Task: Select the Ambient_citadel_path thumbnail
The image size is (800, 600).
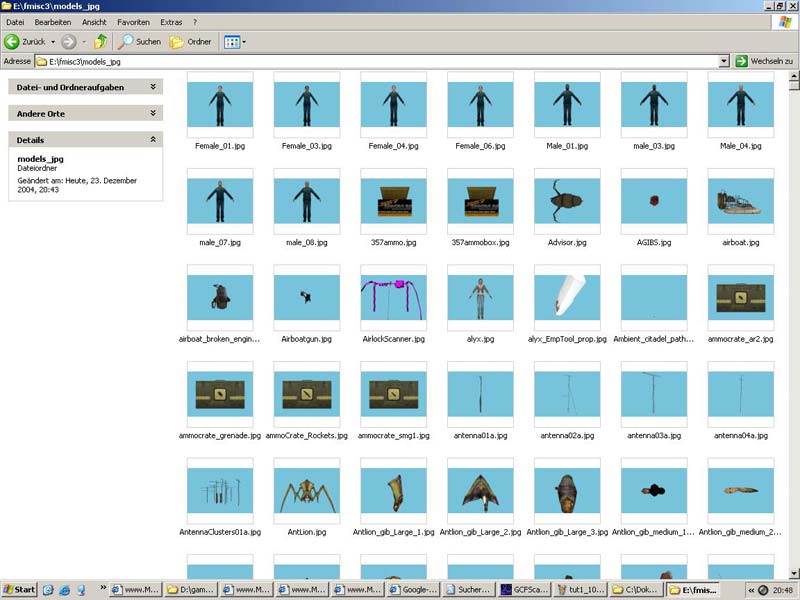Action: 654,297
